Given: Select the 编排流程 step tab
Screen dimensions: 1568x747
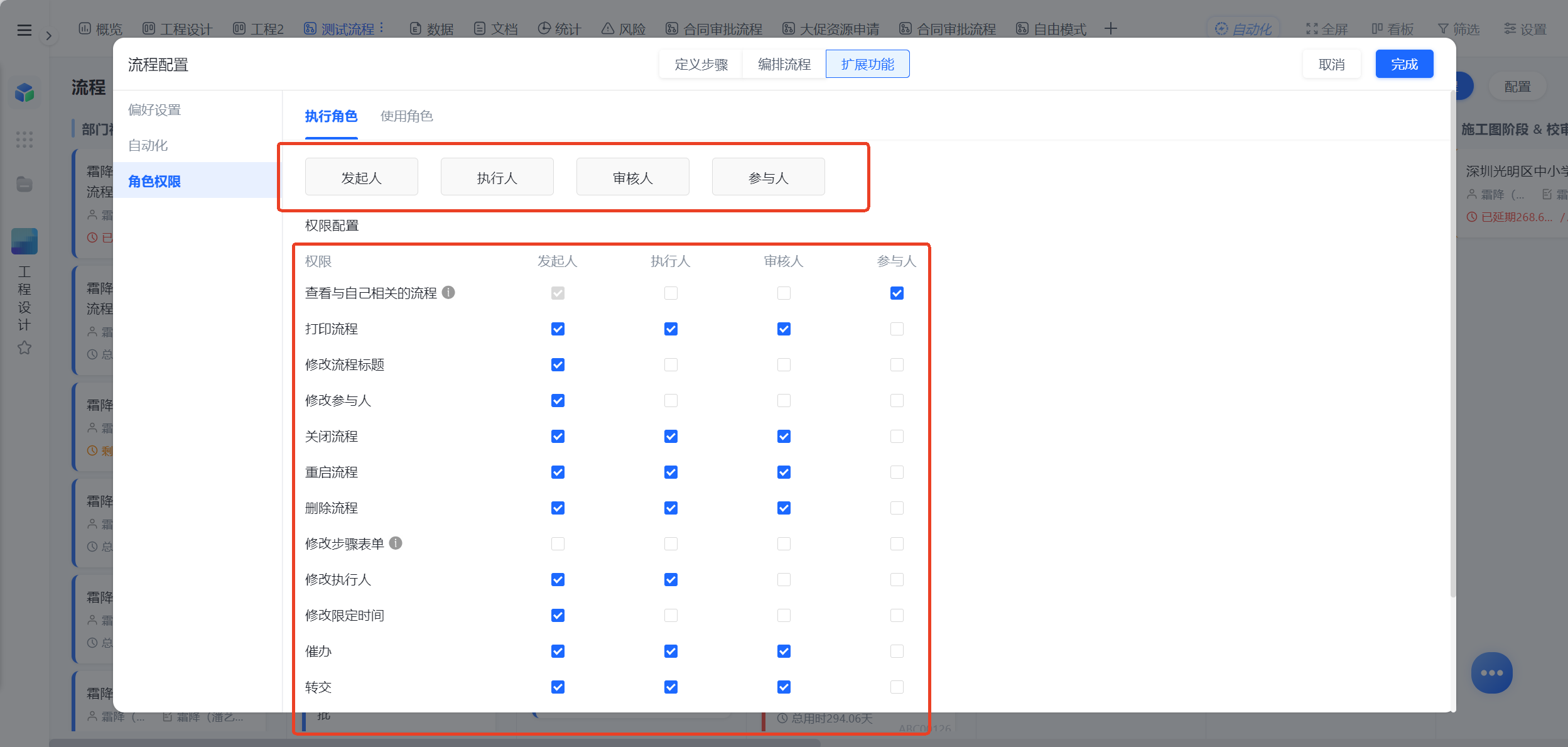Looking at the screenshot, I should (x=784, y=64).
